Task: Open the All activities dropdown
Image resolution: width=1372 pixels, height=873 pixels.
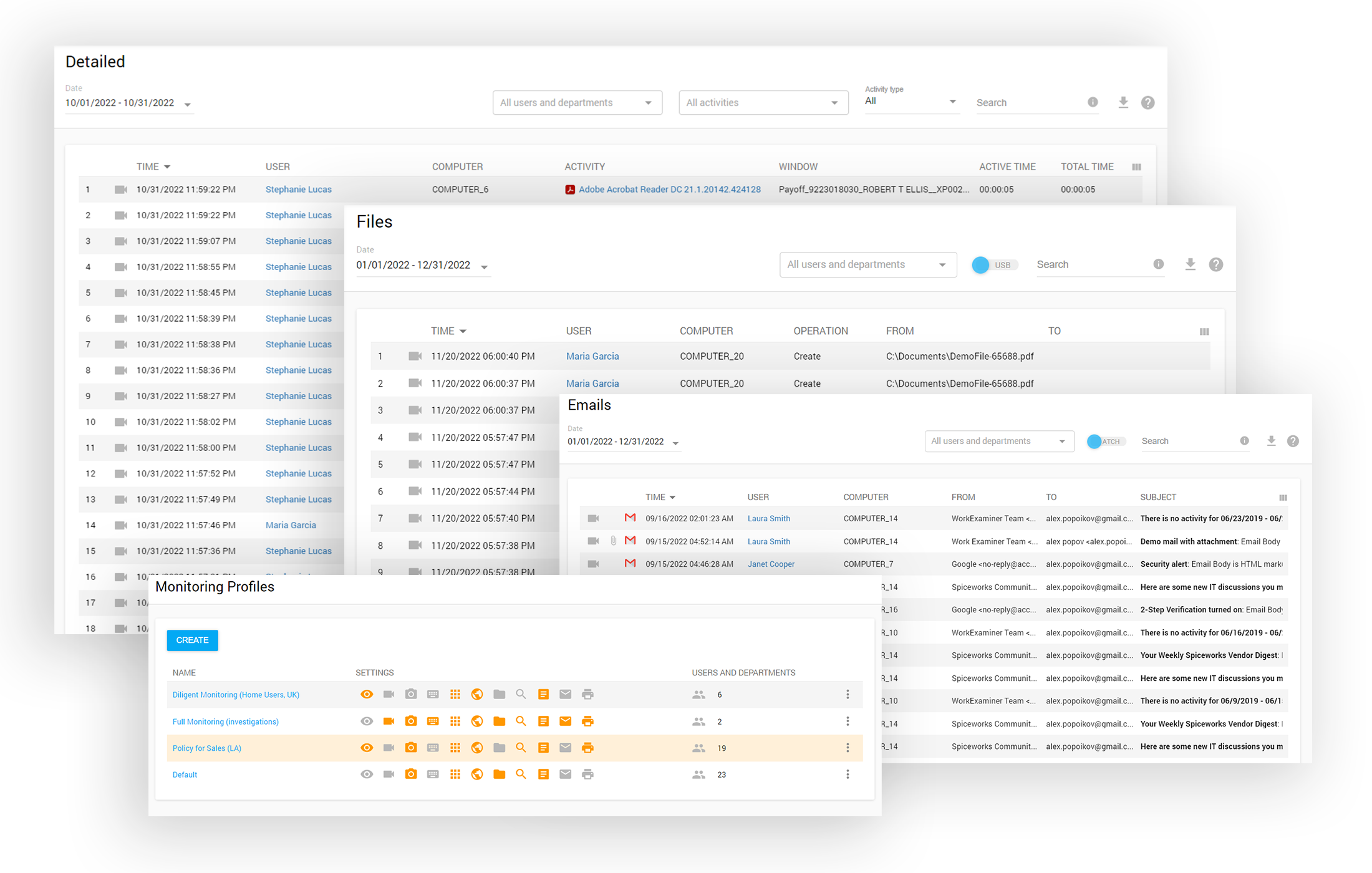Action: click(763, 103)
